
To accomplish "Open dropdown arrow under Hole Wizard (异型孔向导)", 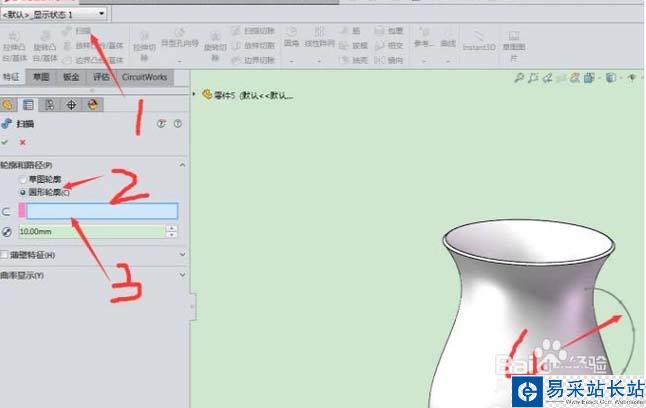I will coord(180,61).
